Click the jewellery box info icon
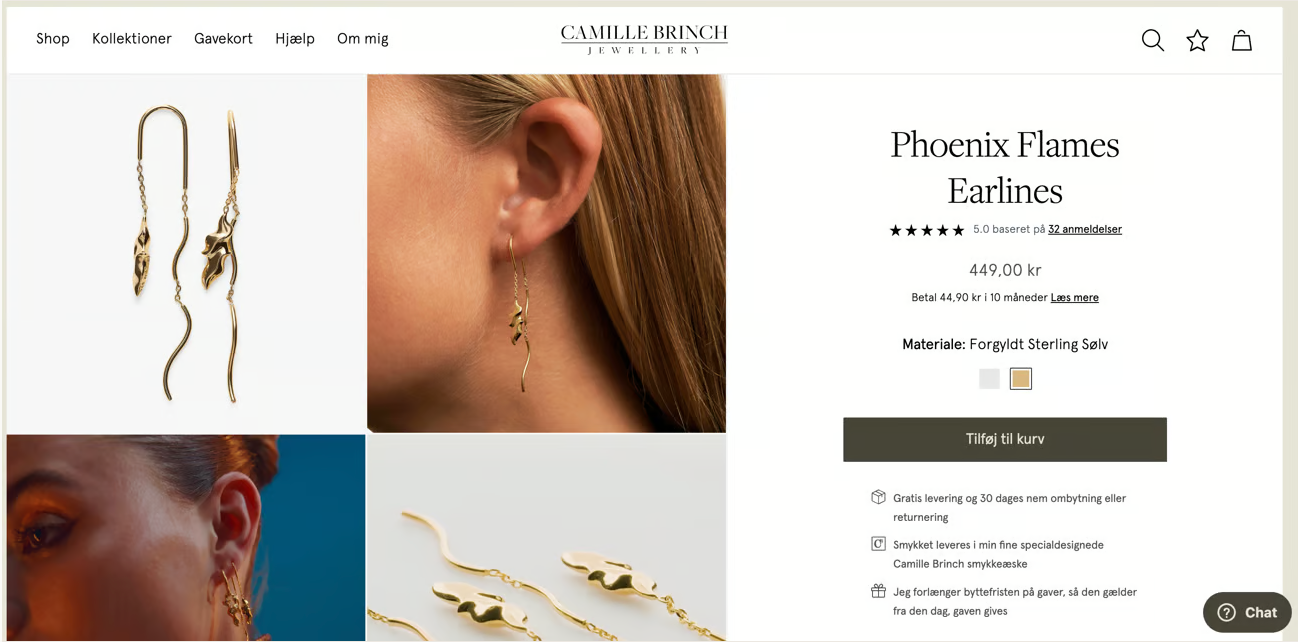Viewport: 1298px width, 642px height. click(x=878, y=544)
